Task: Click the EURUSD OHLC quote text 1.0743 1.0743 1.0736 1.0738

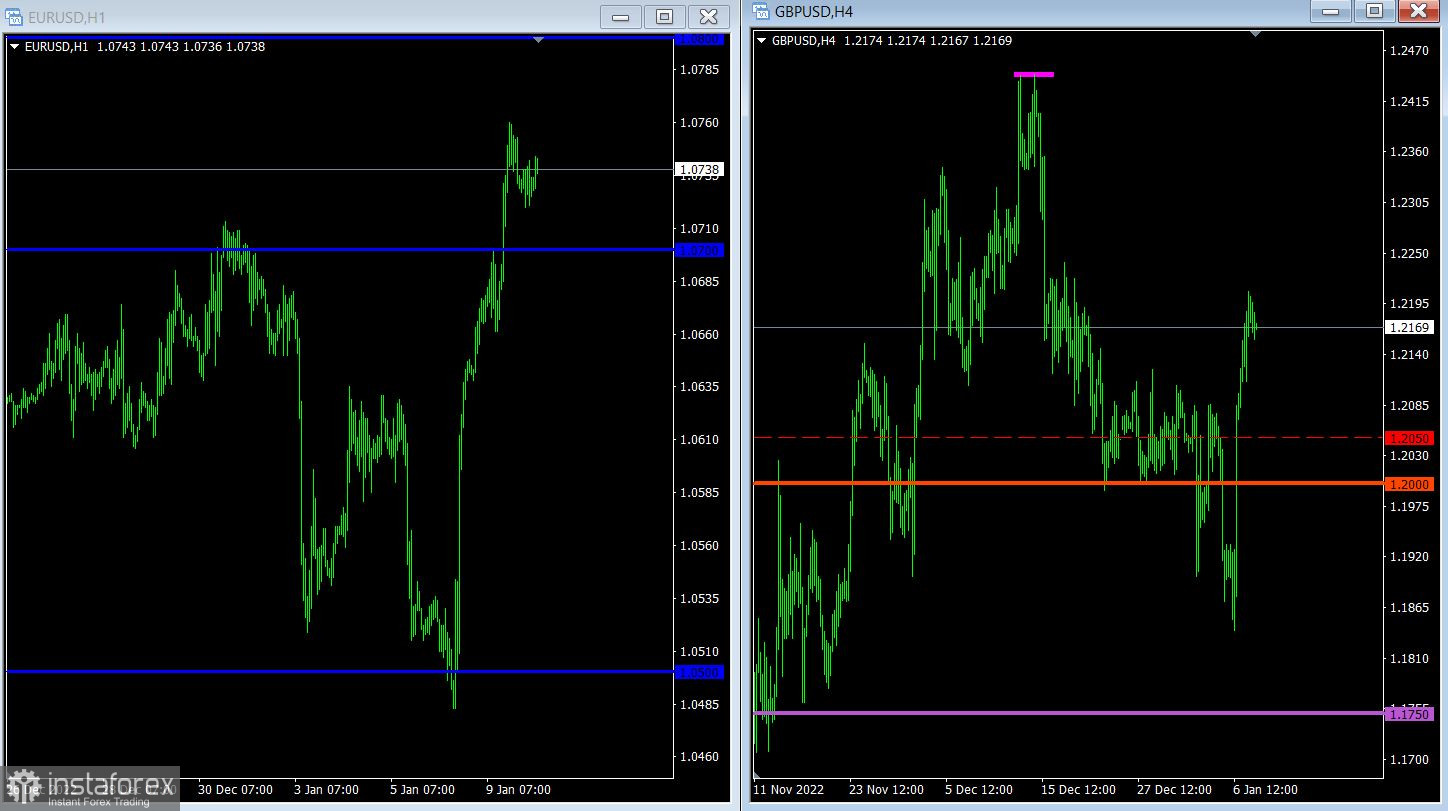Action: click(x=181, y=46)
